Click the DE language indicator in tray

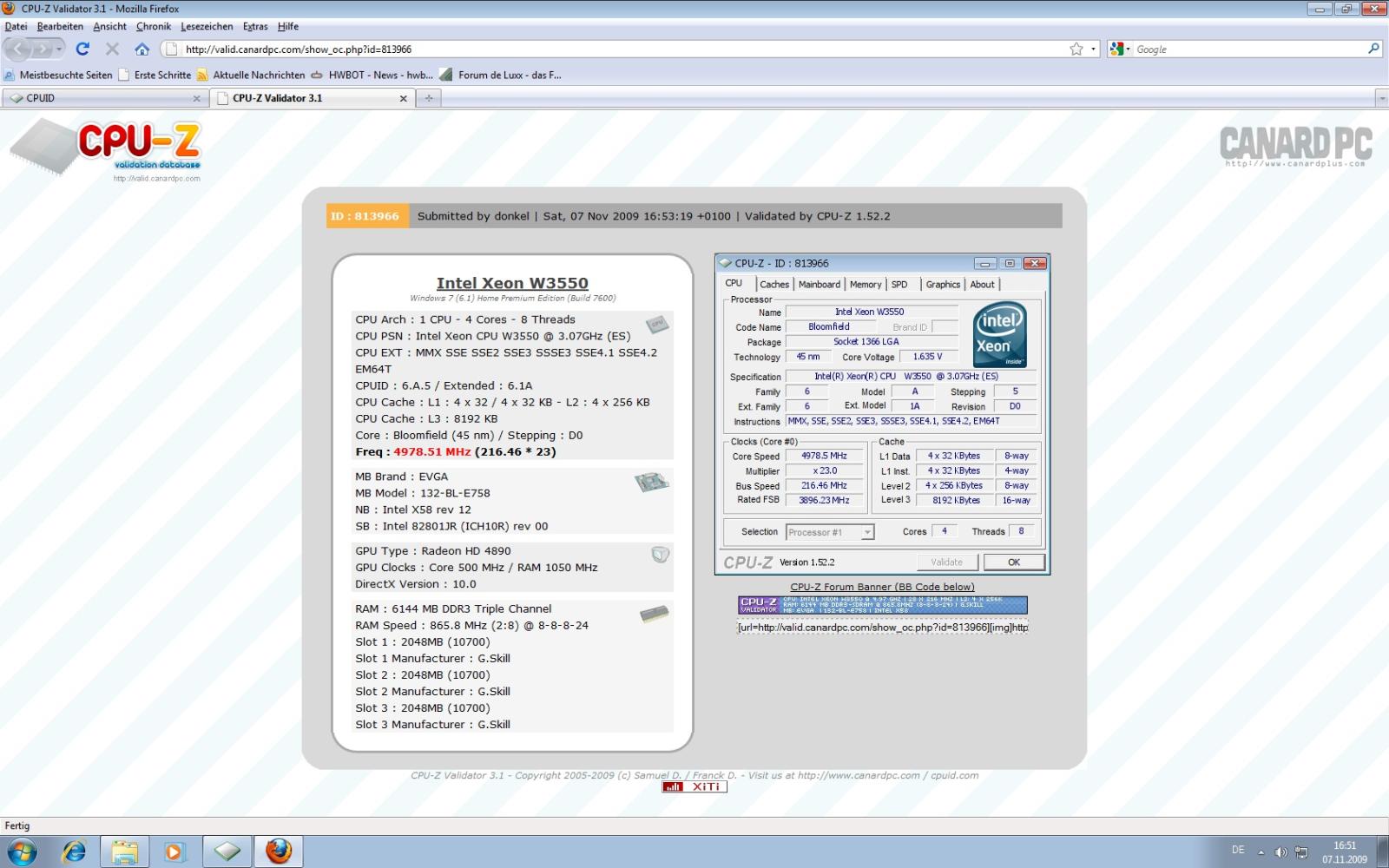pyautogui.click(x=1238, y=851)
